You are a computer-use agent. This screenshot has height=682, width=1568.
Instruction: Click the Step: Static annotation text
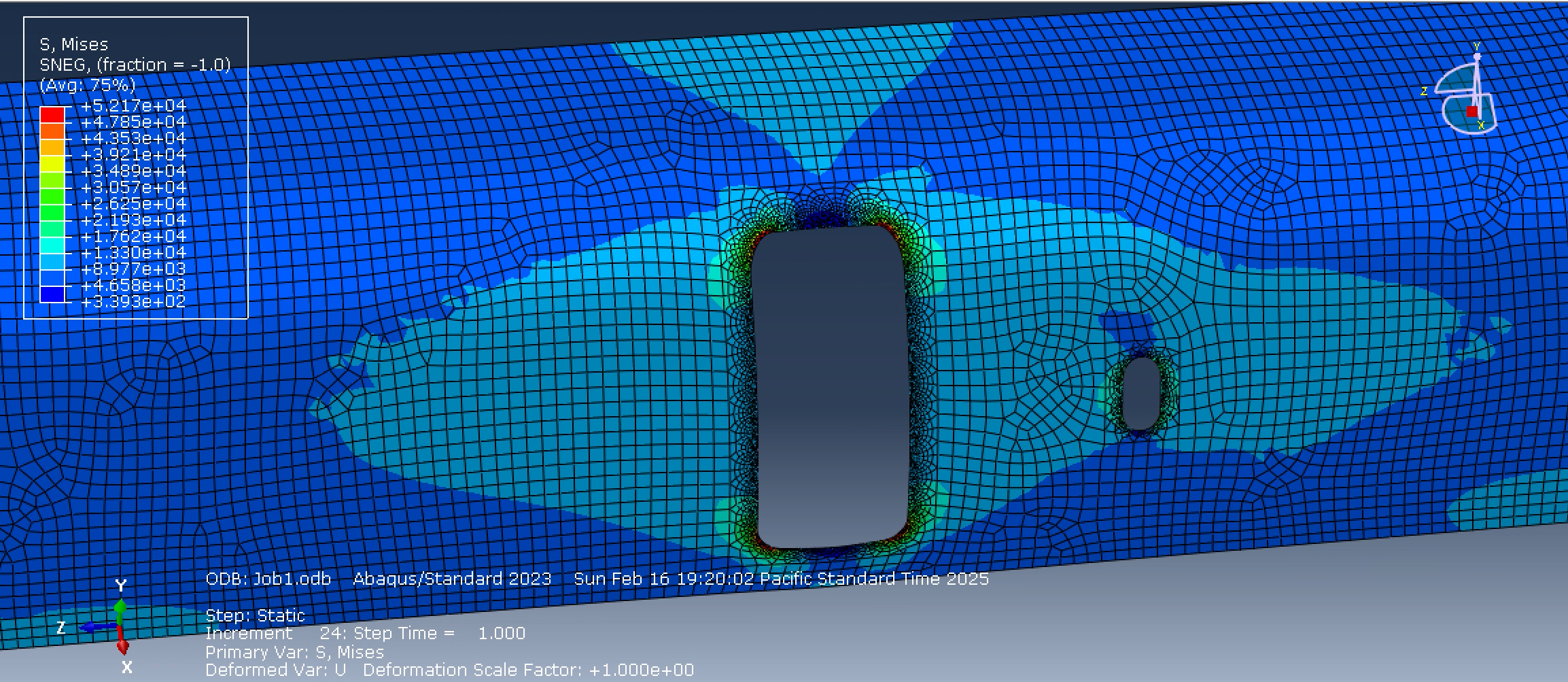click(255, 615)
